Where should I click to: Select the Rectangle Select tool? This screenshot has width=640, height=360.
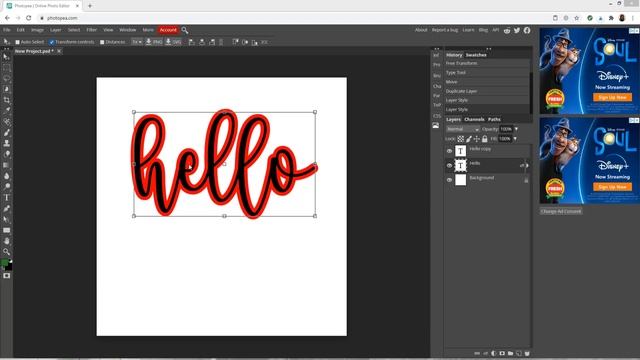click(x=7, y=68)
